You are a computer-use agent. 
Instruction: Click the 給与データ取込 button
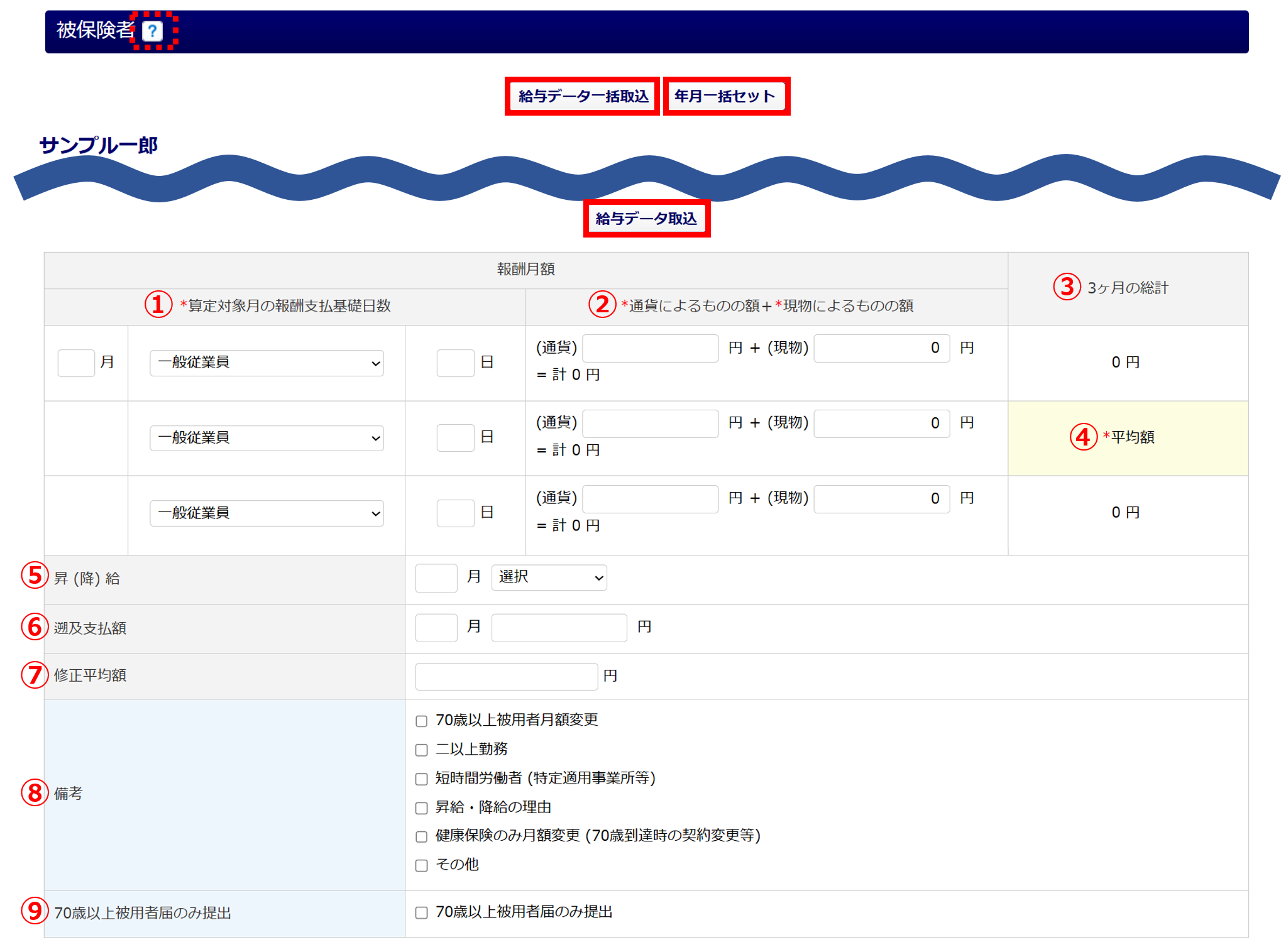(646, 219)
